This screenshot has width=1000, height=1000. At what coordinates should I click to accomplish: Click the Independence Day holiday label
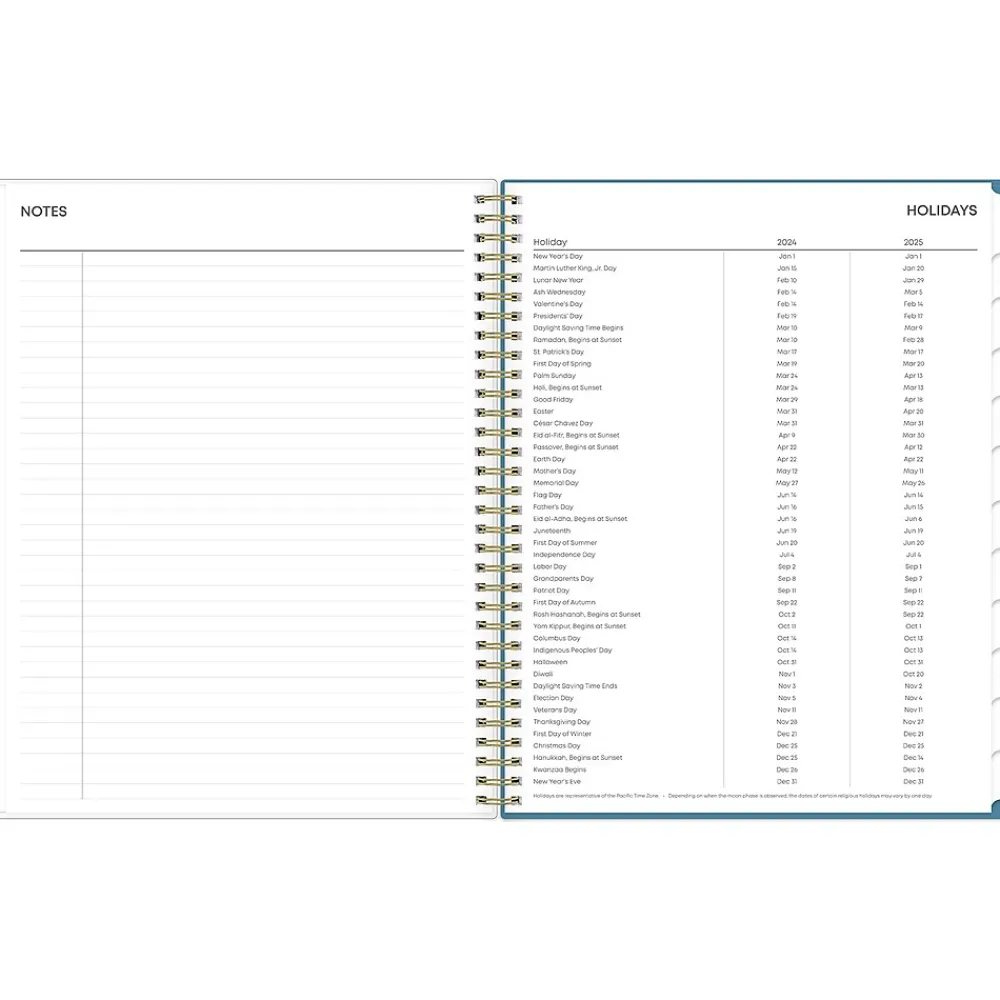coord(564,555)
